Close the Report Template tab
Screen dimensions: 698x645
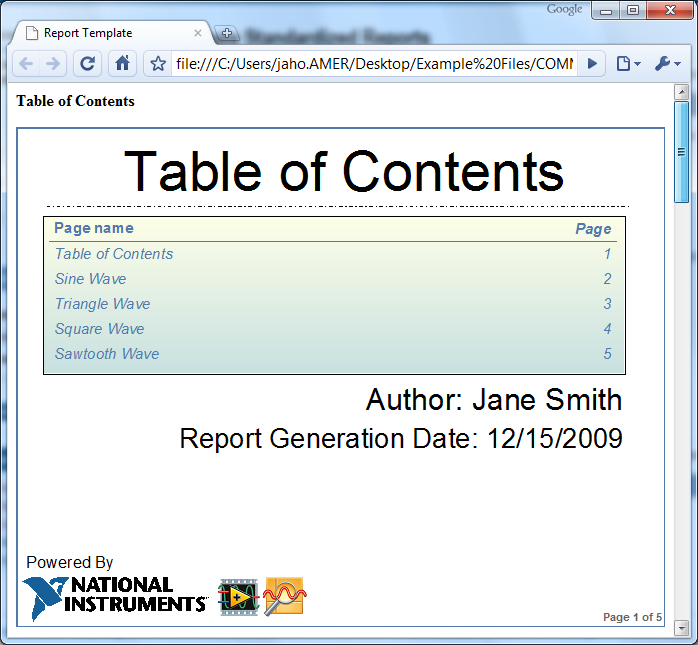[198, 33]
